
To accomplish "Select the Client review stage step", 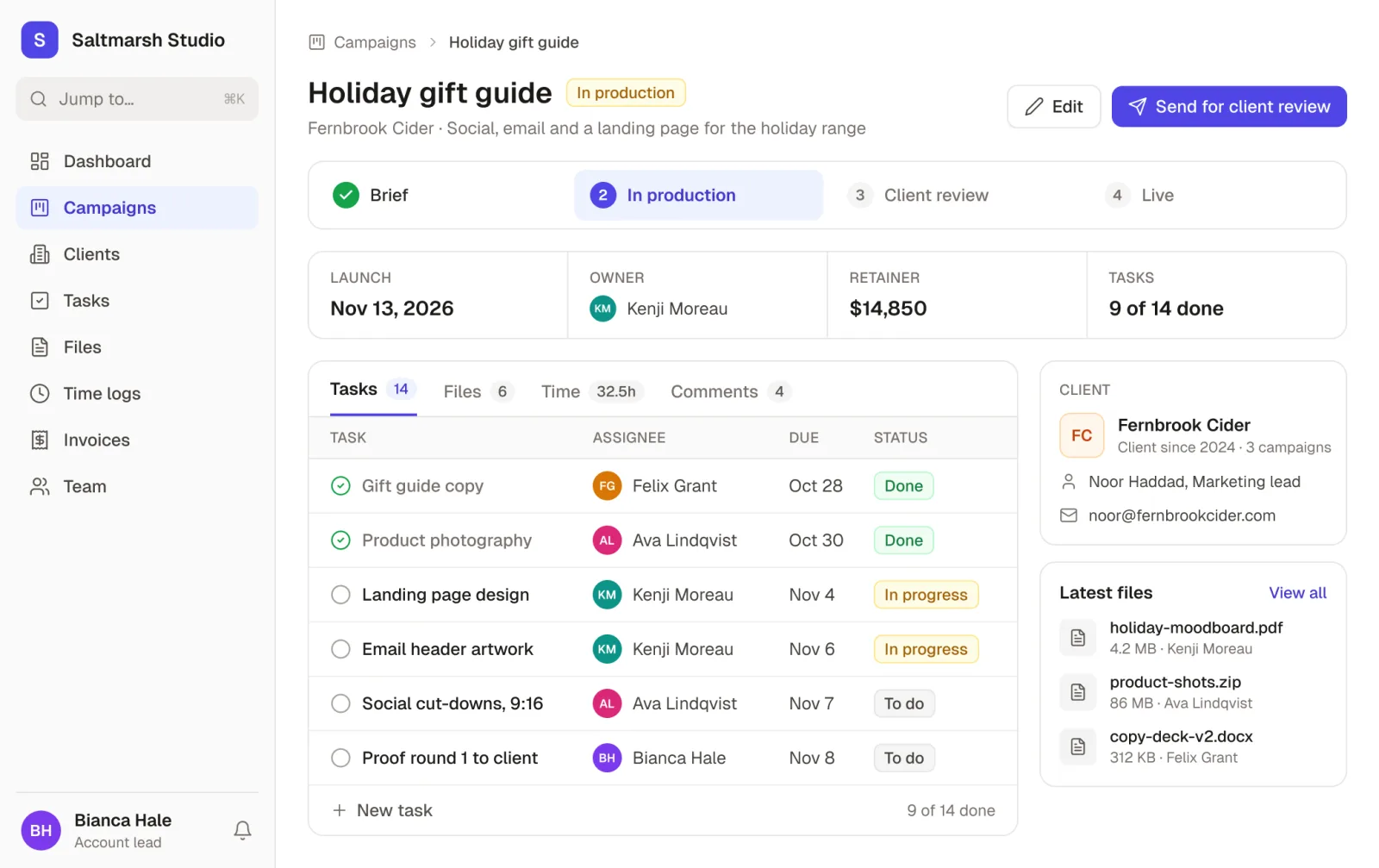I will click(919, 196).
